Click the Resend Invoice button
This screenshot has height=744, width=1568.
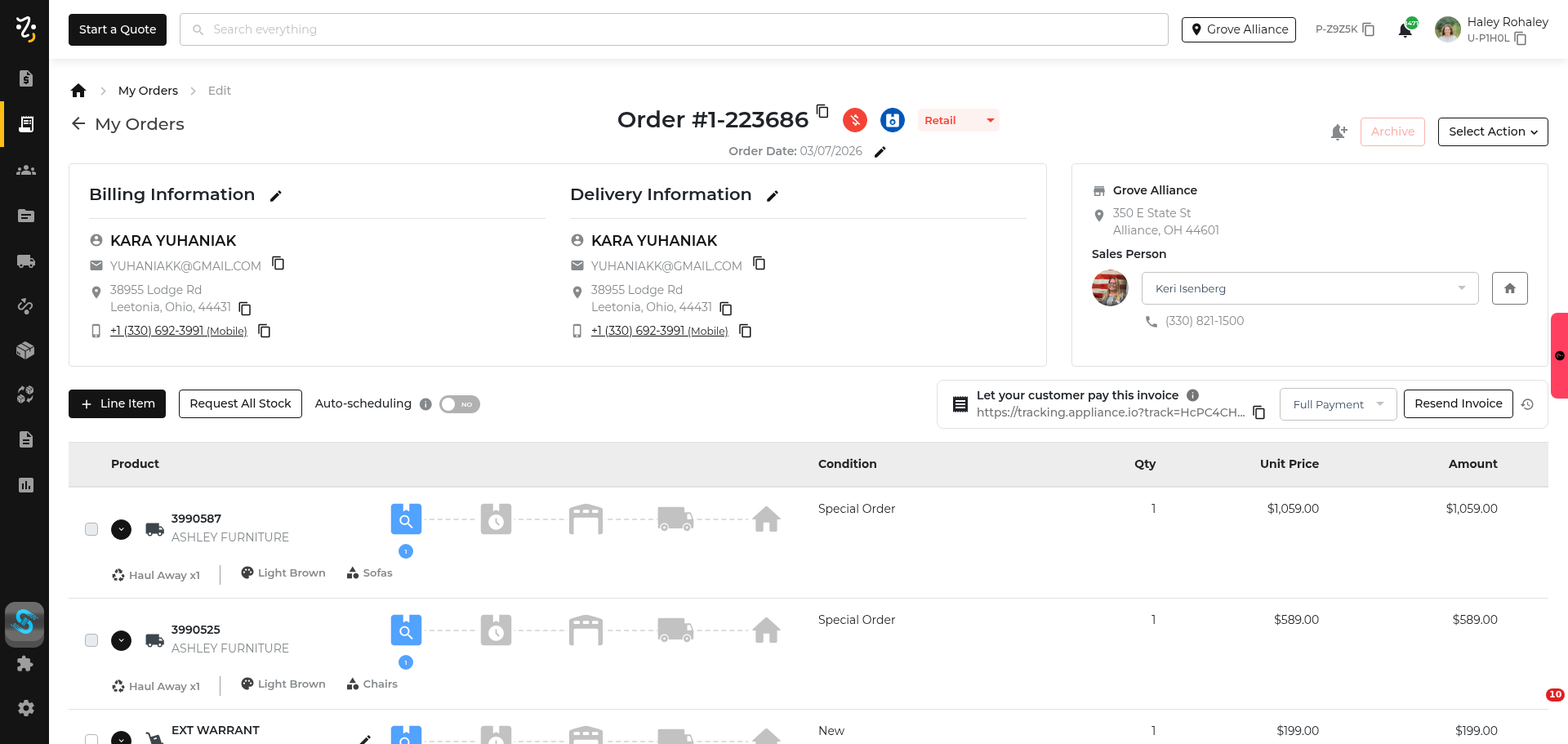(x=1458, y=403)
